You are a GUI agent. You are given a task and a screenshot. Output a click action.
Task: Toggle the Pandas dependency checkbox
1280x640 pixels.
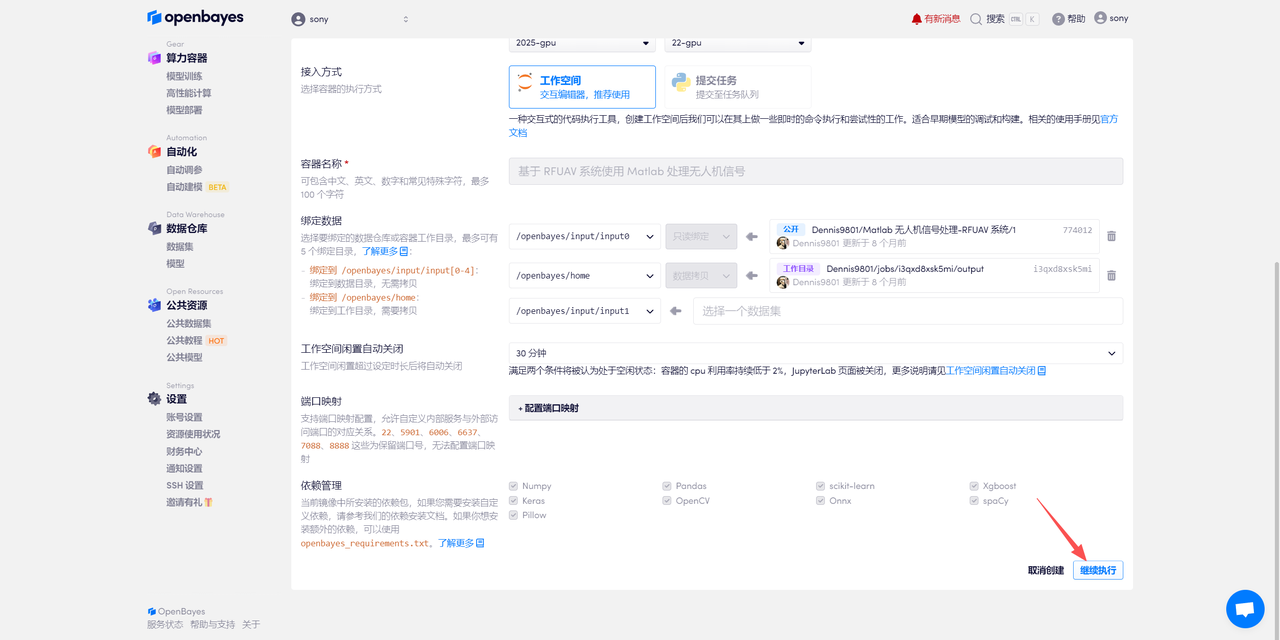[667, 486]
